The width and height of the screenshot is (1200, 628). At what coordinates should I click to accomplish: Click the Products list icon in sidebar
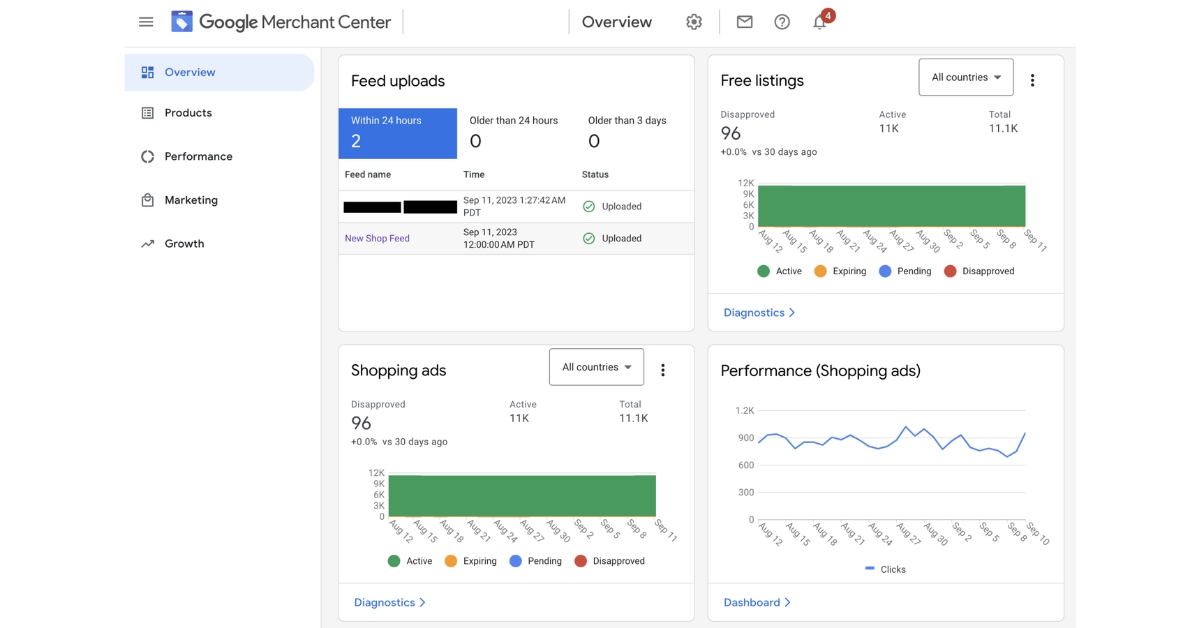pos(147,113)
